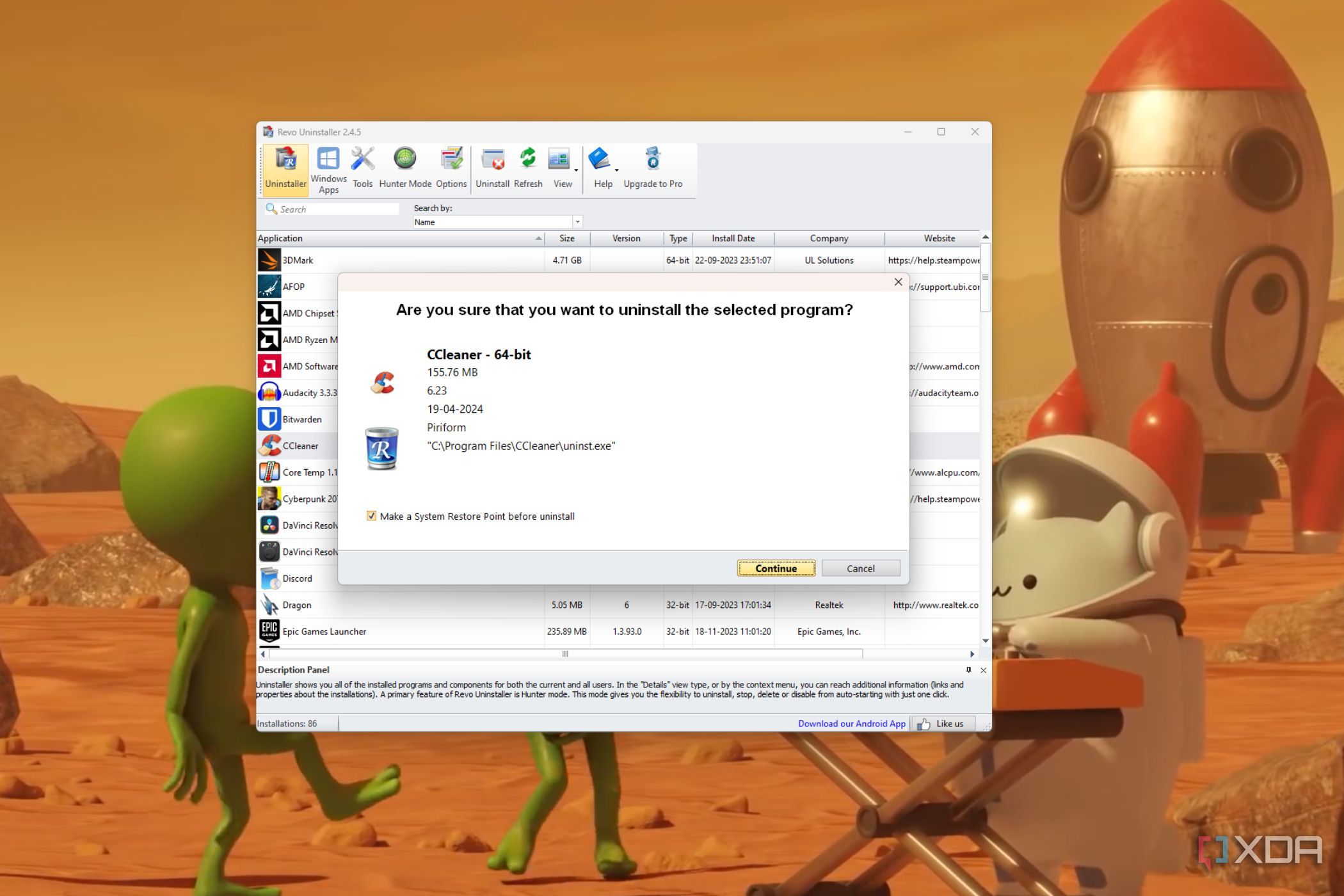Select the Epic Games Launcher row icon
Viewport: 1344px width, 896px height.
coord(269,631)
